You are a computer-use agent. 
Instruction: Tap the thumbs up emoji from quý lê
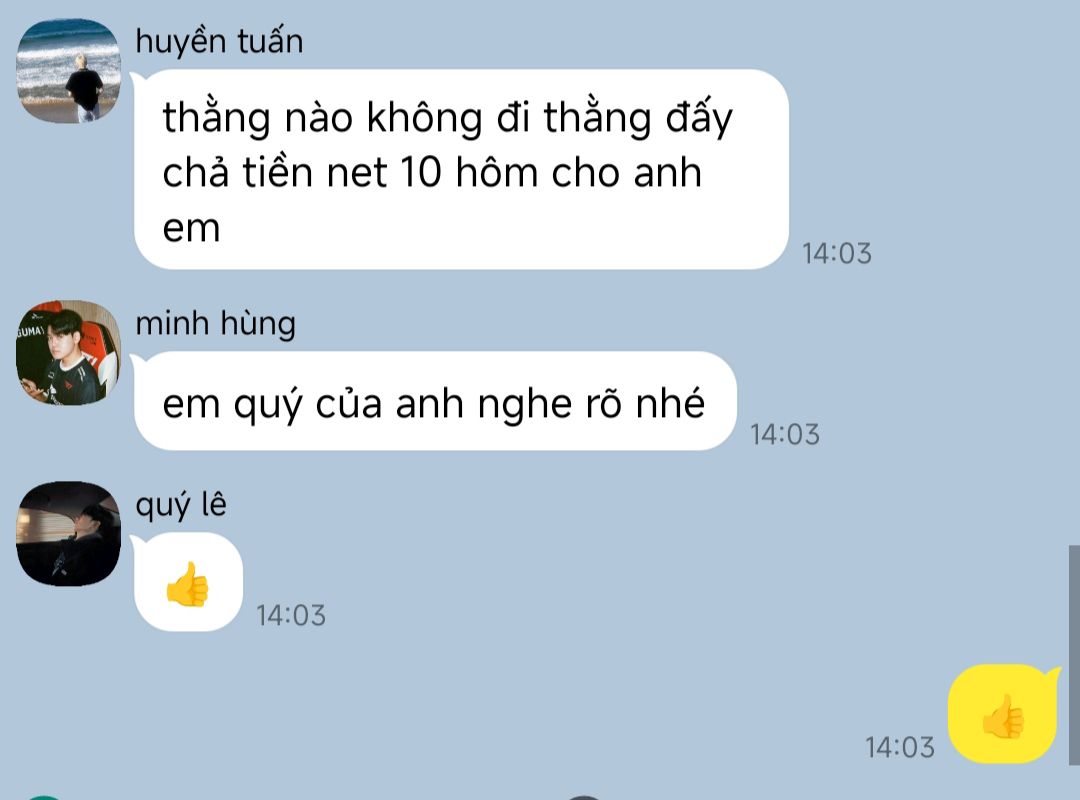pos(187,583)
